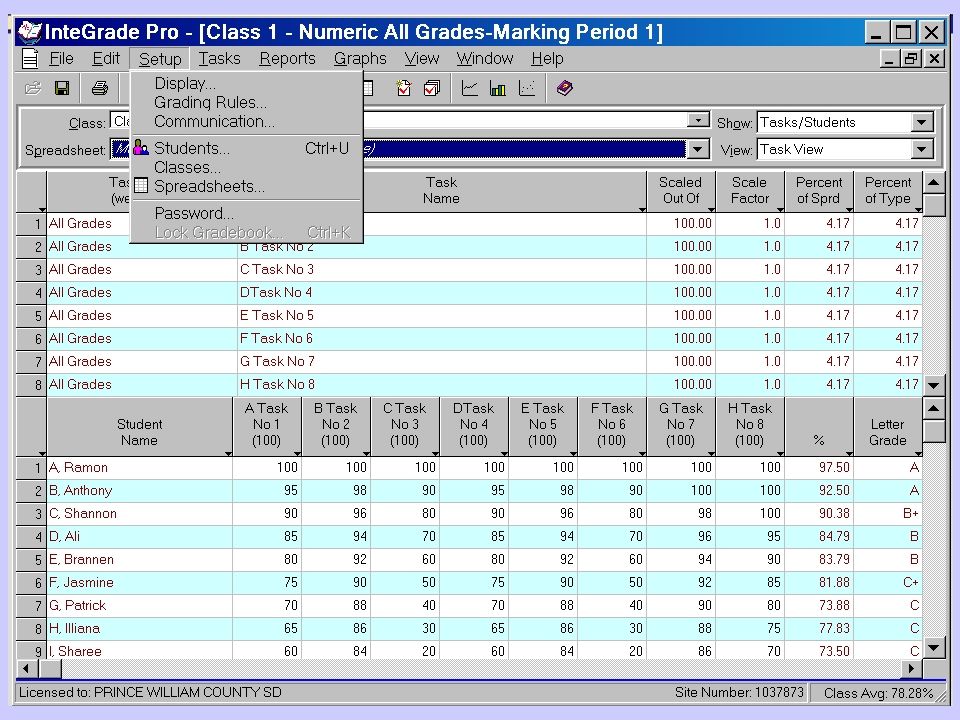Click the open folder toolbar icon

(33, 88)
